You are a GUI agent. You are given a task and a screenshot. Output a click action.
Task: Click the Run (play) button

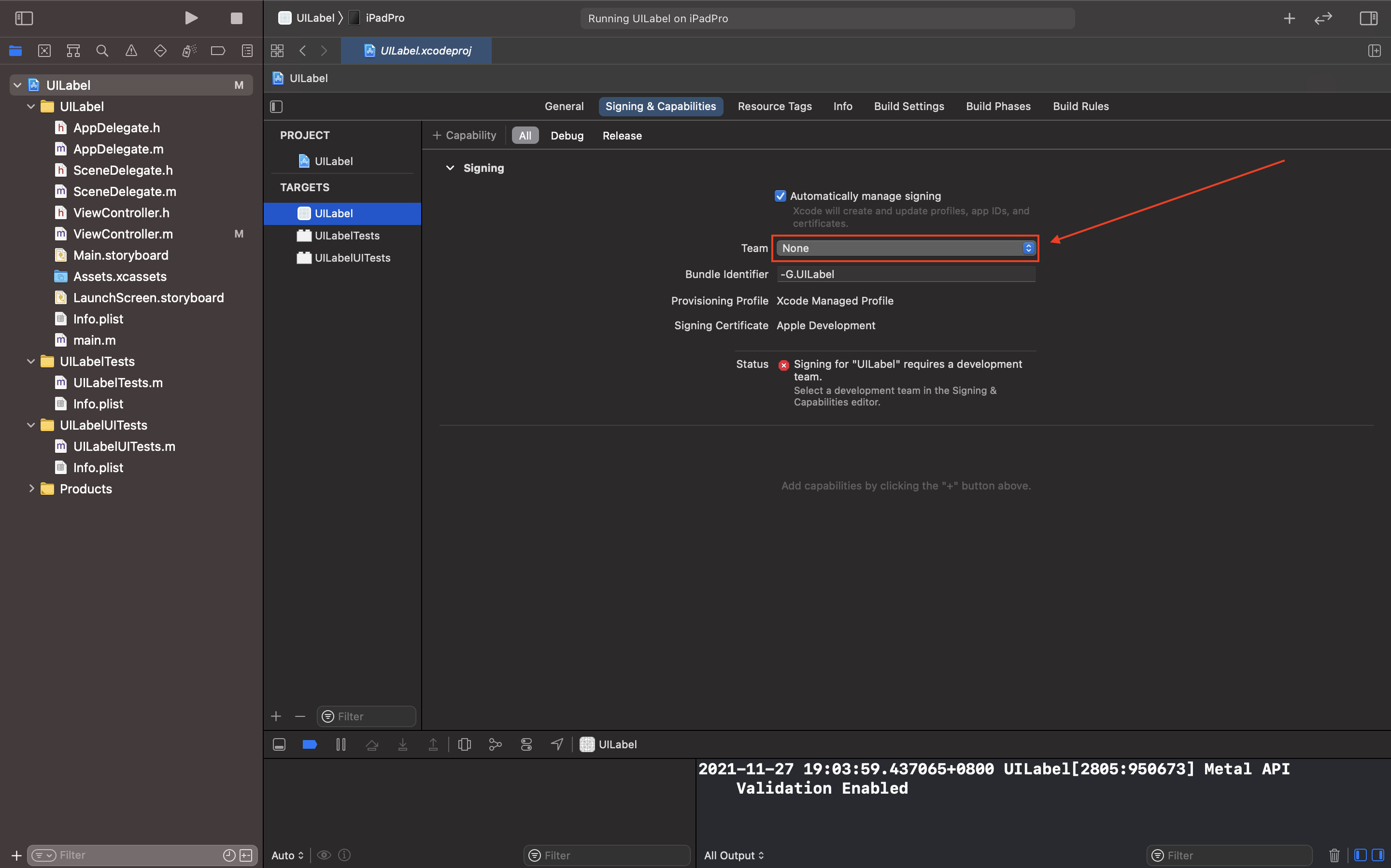(191, 18)
